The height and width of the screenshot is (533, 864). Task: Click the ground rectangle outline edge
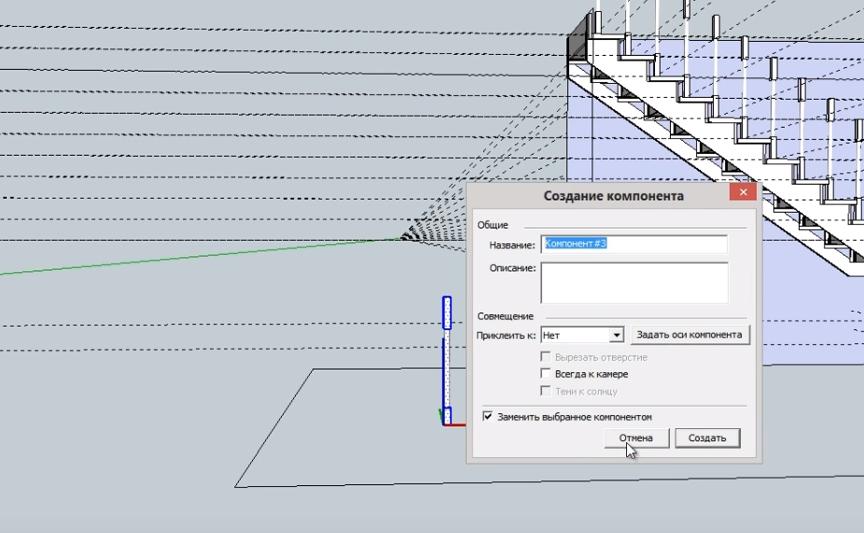point(350,487)
